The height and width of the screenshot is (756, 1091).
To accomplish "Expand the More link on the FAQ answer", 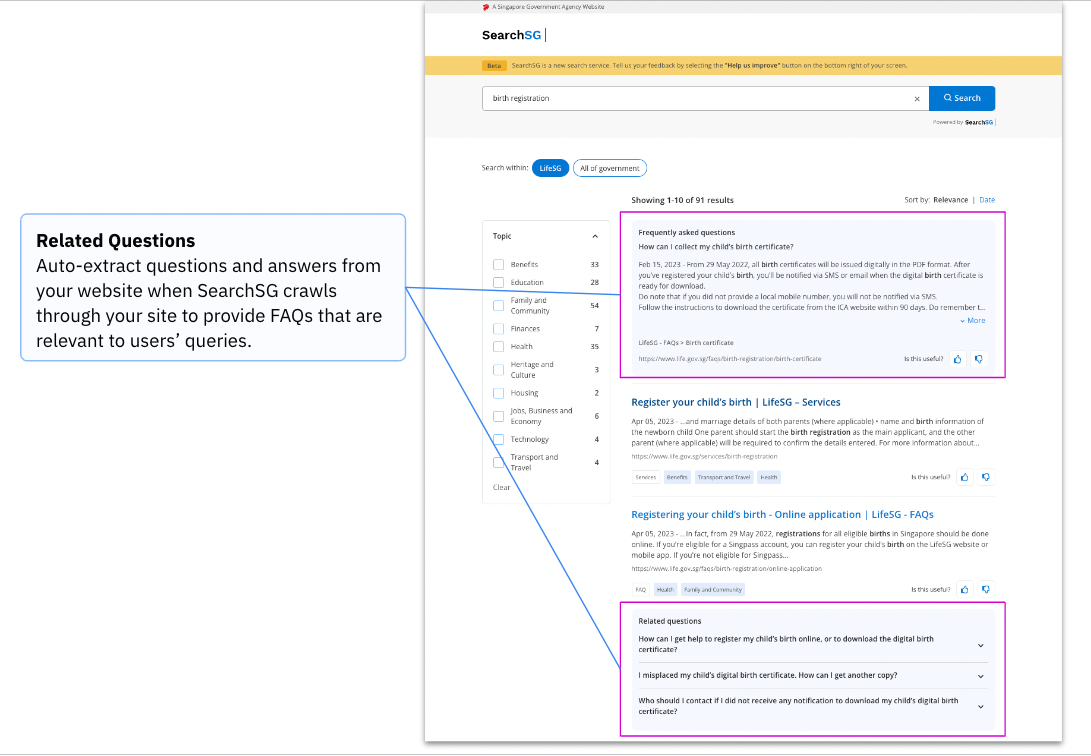I will [973, 320].
